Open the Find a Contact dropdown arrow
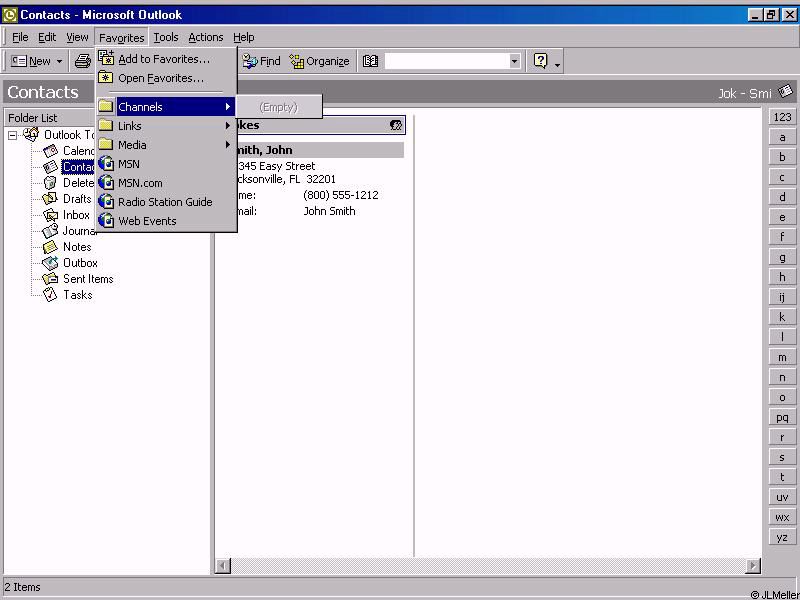Image resolution: width=800 pixels, height=600 pixels. click(514, 61)
